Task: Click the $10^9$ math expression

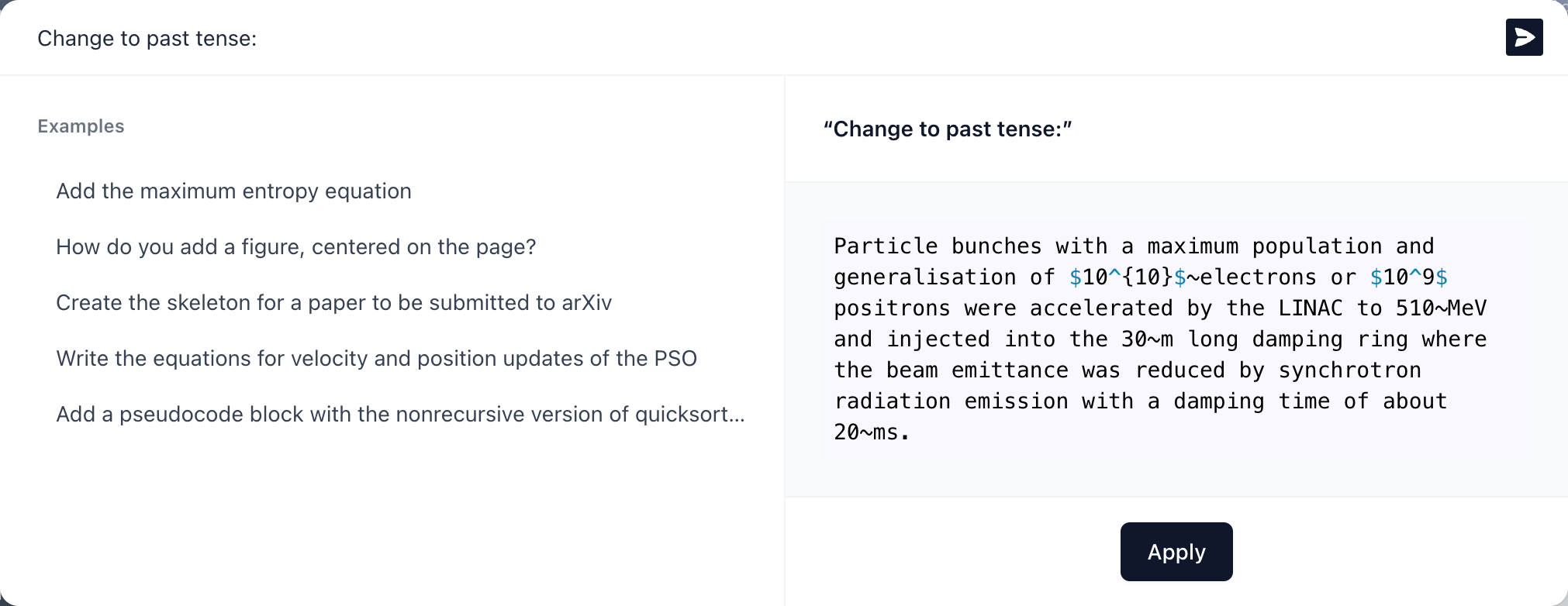Action: (x=1409, y=277)
